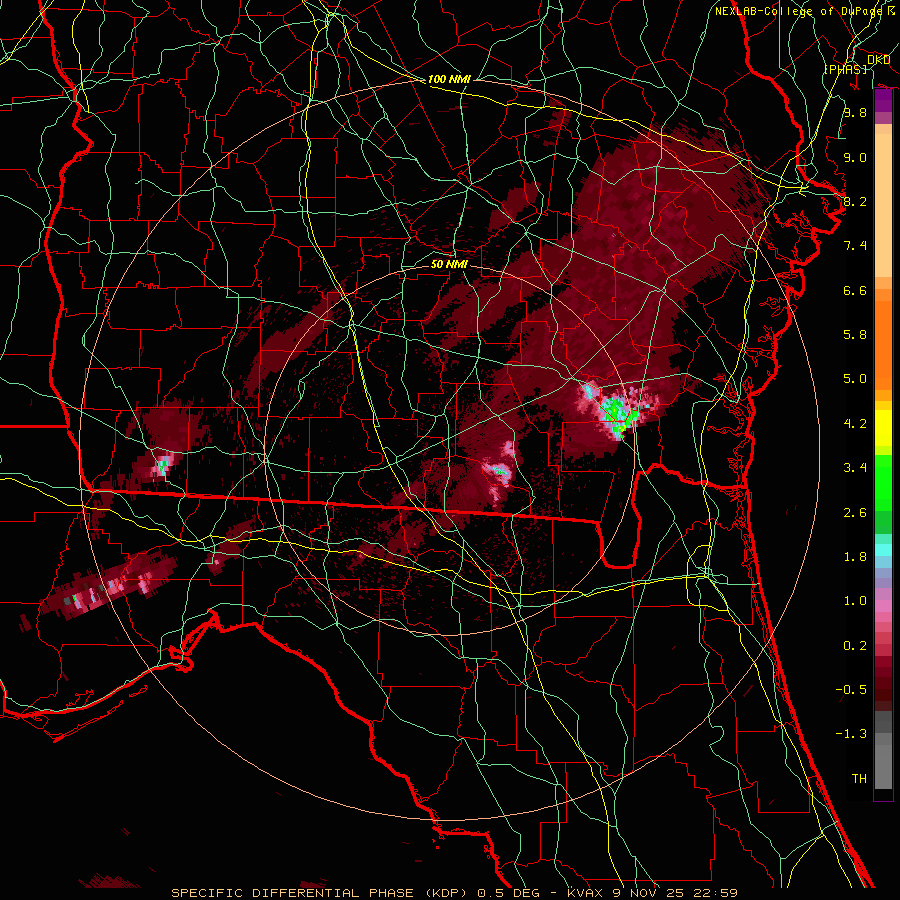
Task: Pick the yellow swatch in the color scale
Action: tap(883, 428)
